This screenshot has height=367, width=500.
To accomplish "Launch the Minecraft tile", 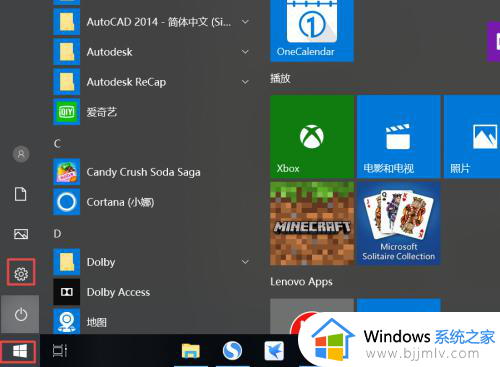I will 312,223.
